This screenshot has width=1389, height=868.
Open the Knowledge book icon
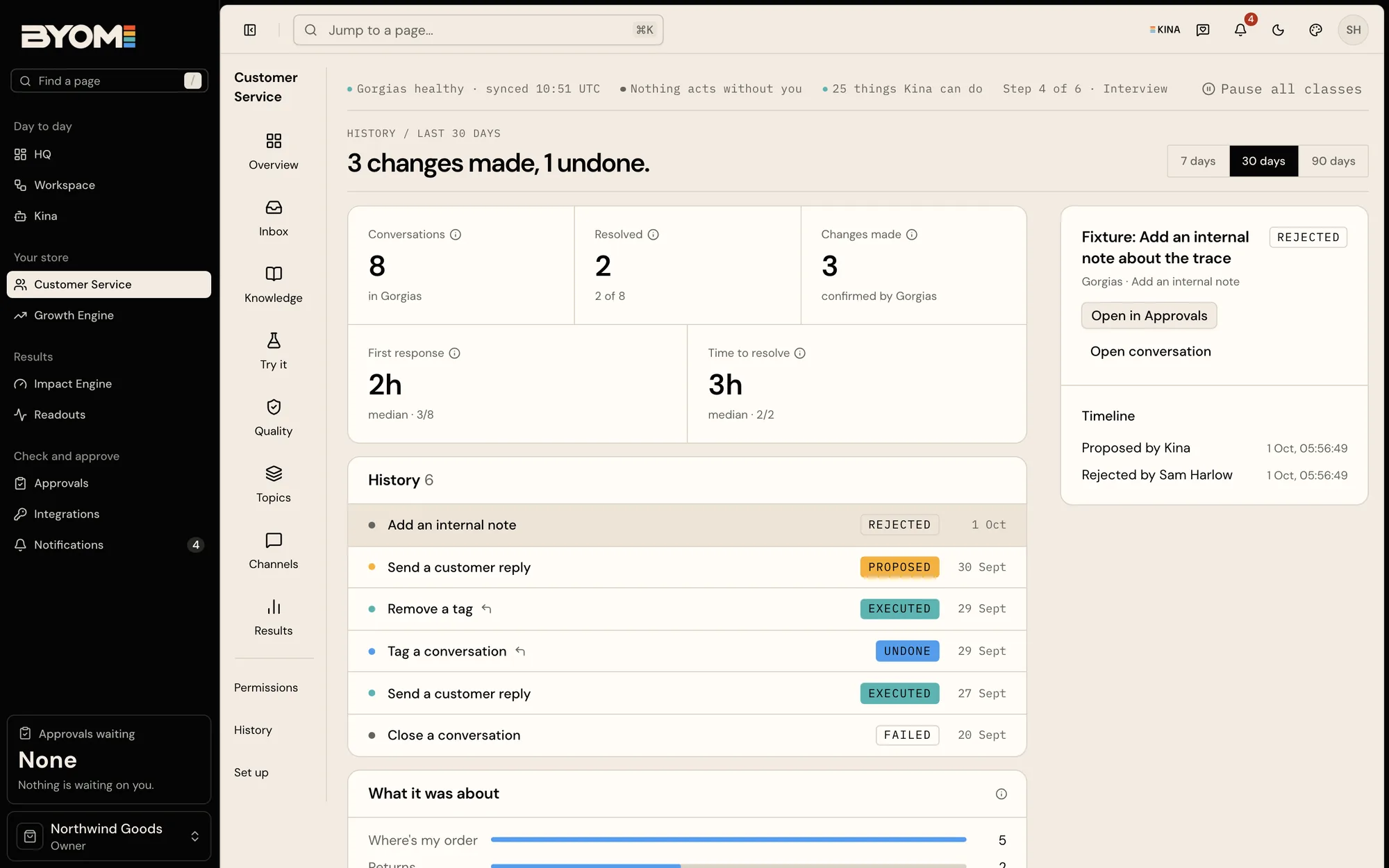[x=274, y=274]
